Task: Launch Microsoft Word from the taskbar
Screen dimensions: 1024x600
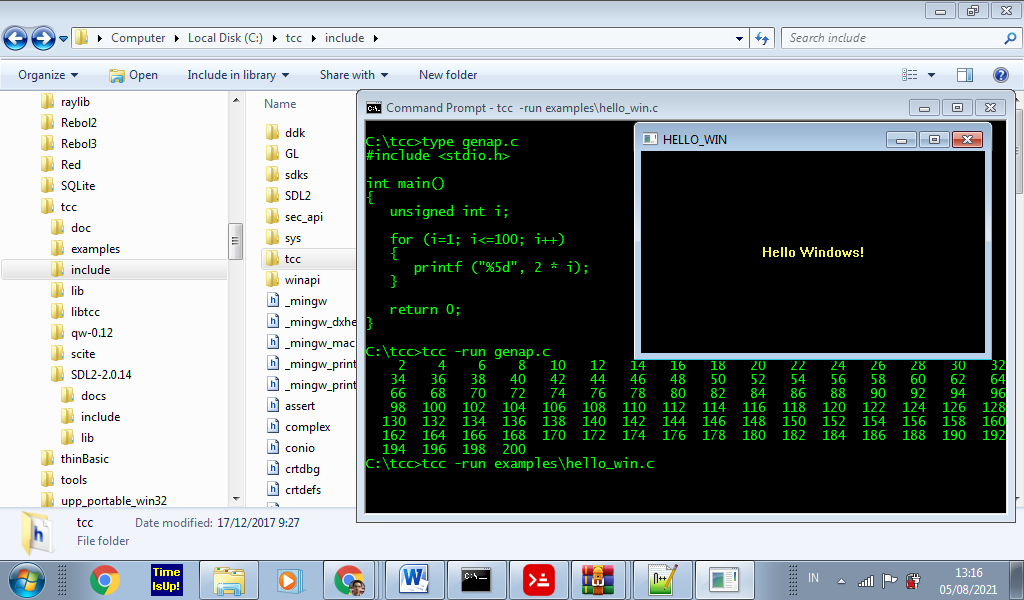Action: pyautogui.click(x=412, y=579)
